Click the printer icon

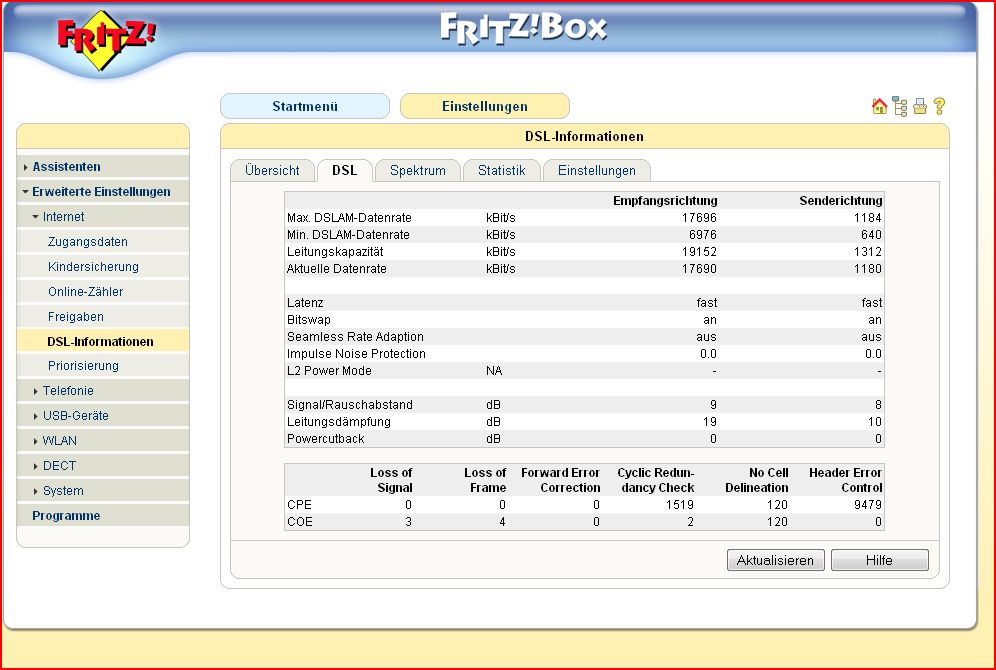click(920, 106)
